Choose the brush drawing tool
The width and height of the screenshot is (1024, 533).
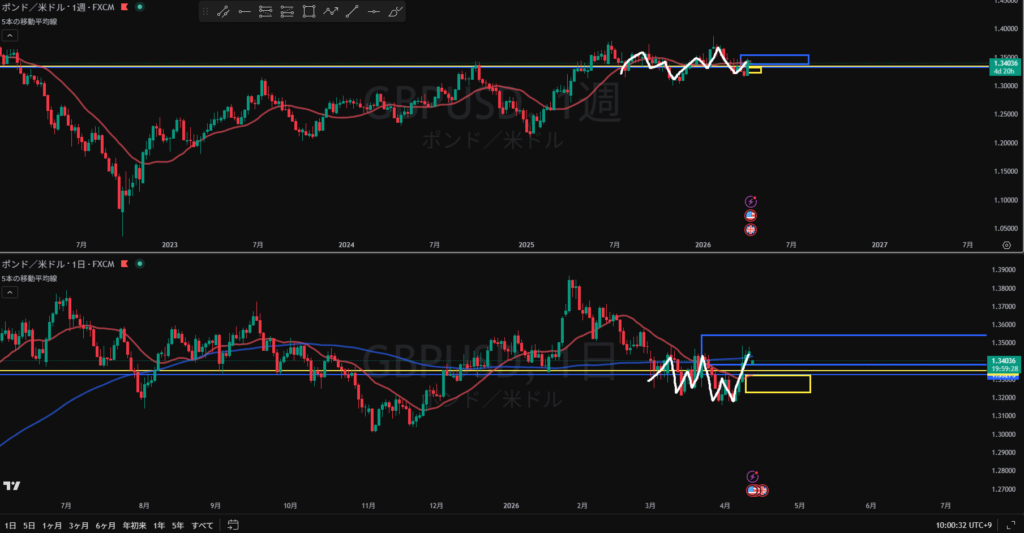click(x=395, y=12)
